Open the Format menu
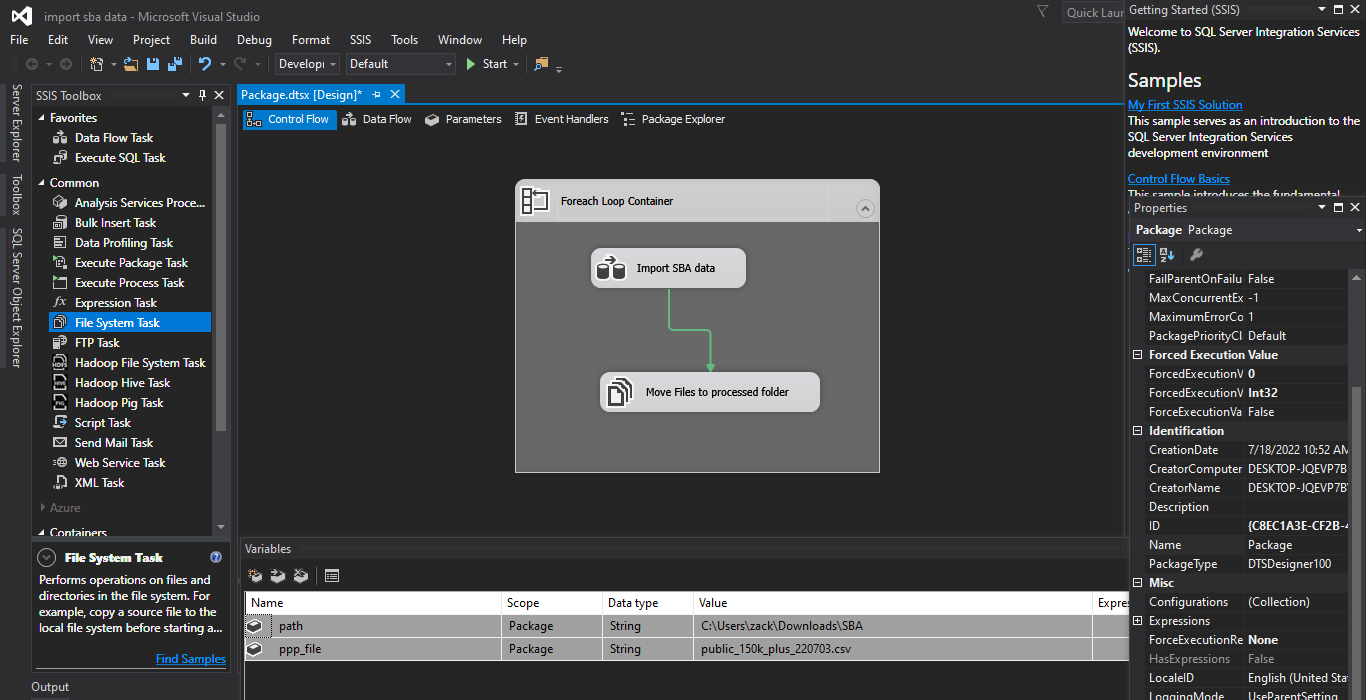Image resolution: width=1366 pixels, height=700 pixels. pyautogui.click(x=311, y=40)
